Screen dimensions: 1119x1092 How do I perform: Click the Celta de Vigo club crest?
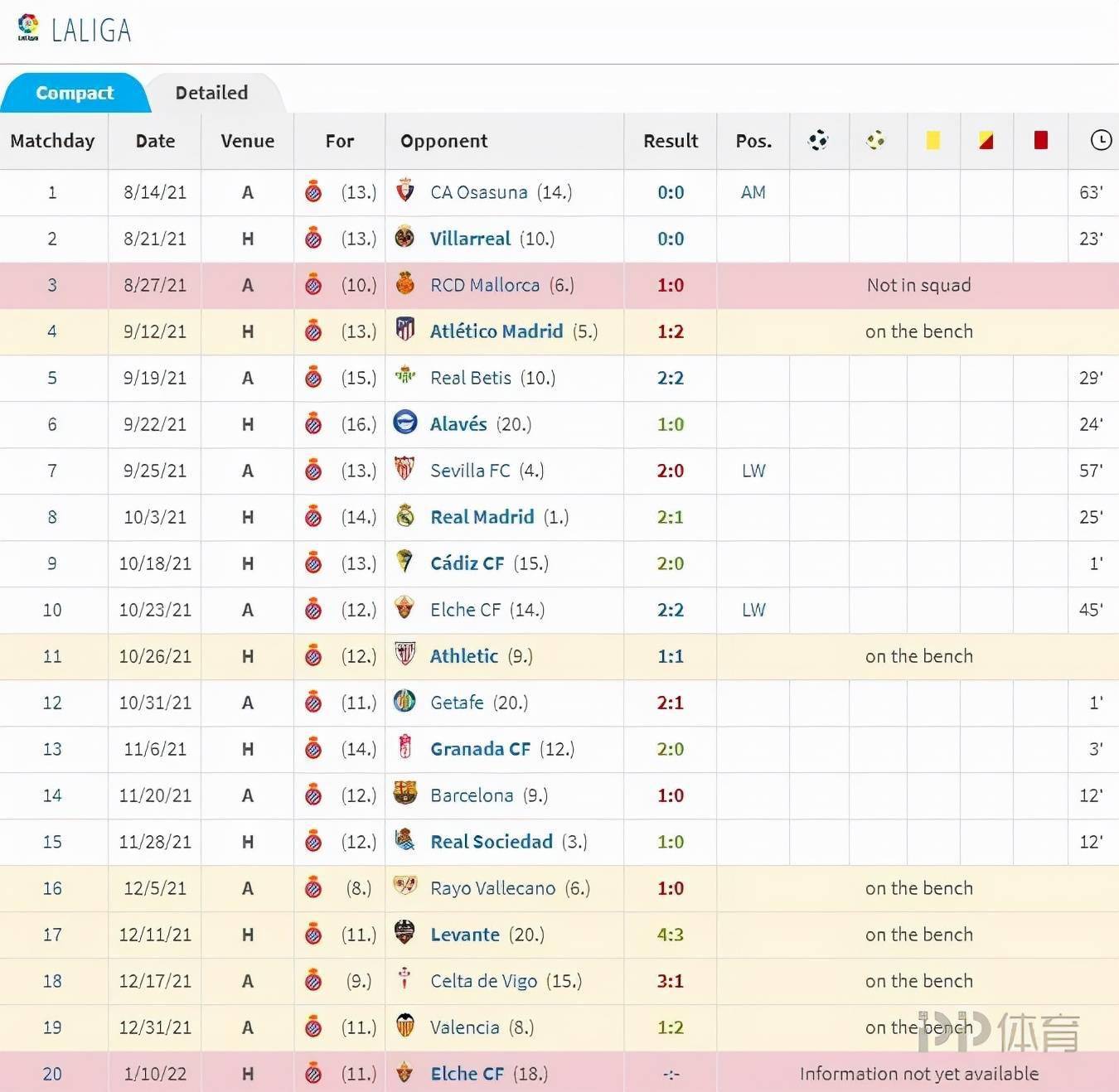(404, 979)
